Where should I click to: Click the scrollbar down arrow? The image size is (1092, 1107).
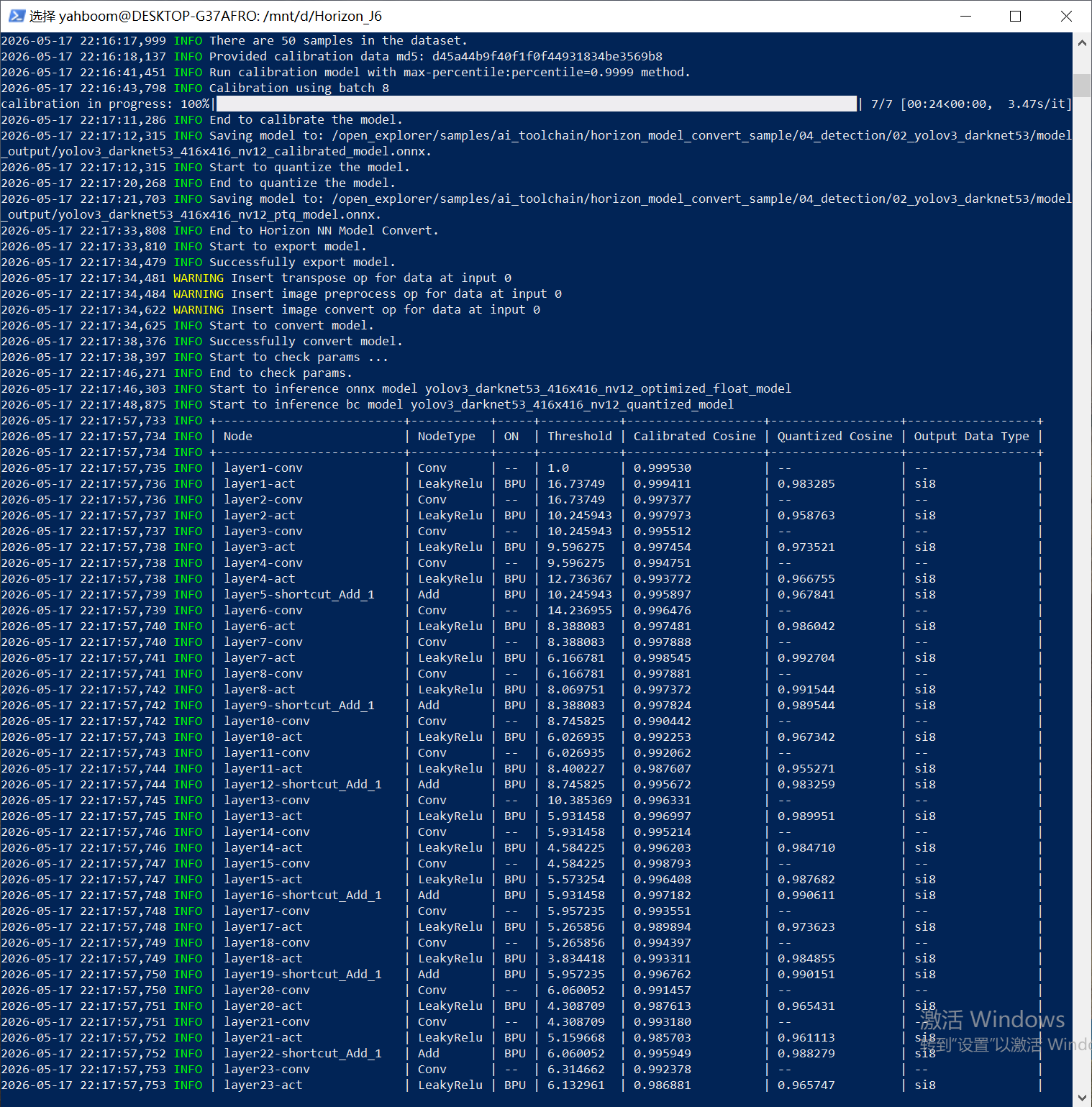point(1082,1098)
